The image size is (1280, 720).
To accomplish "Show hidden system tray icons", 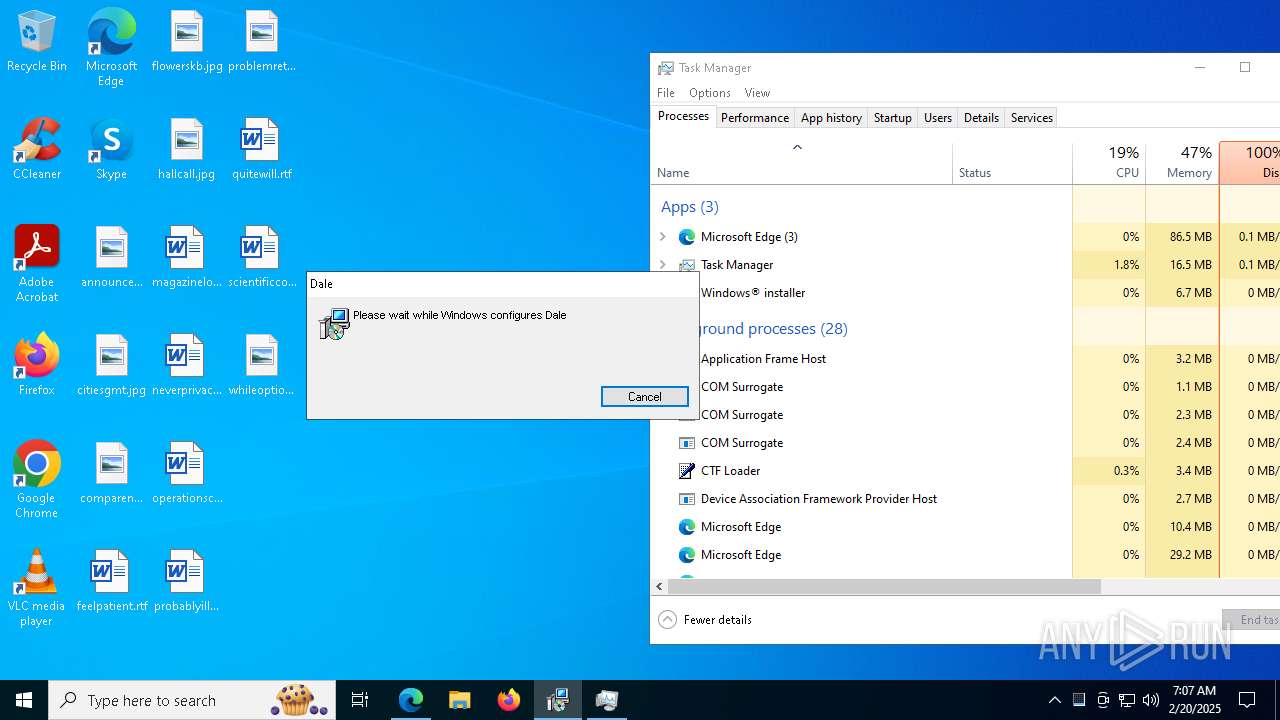I will [1054, 700].
